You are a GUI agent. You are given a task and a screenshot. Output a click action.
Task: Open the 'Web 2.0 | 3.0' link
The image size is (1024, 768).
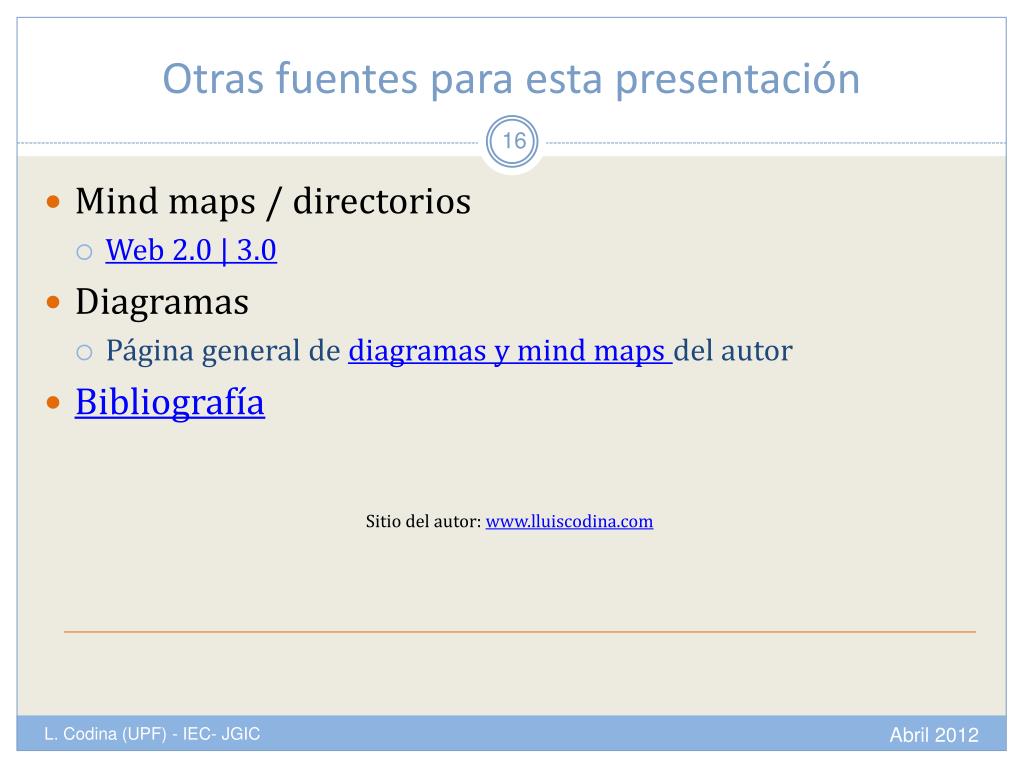point(191,250)
